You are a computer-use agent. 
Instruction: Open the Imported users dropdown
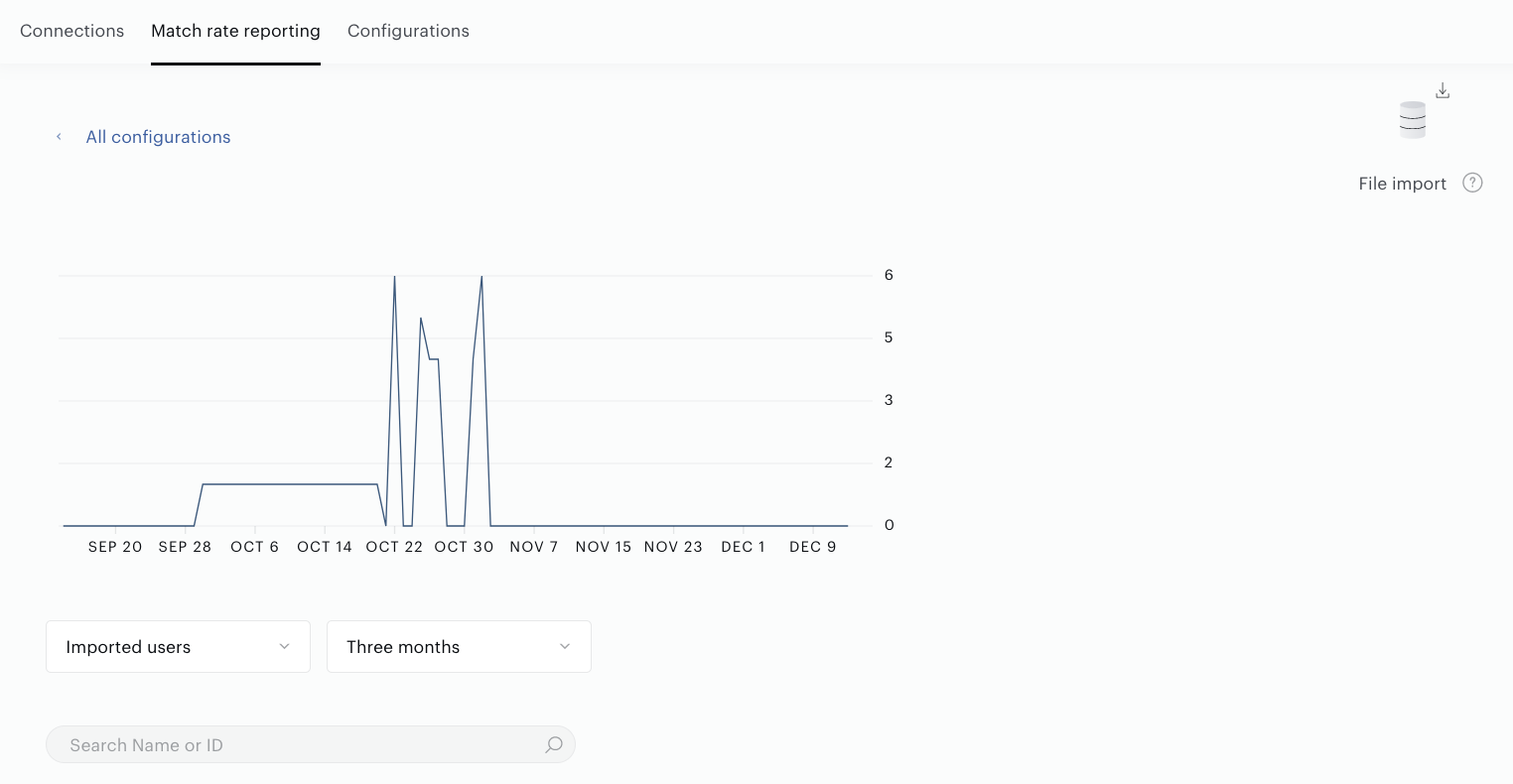click(x=178, y=647)
